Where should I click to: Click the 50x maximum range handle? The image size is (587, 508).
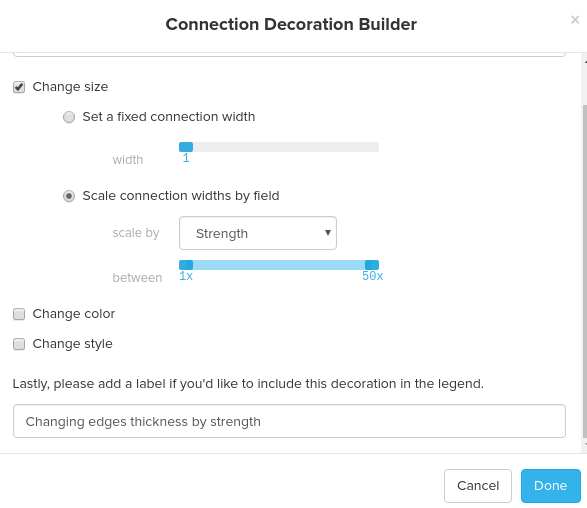coord(372,265)
